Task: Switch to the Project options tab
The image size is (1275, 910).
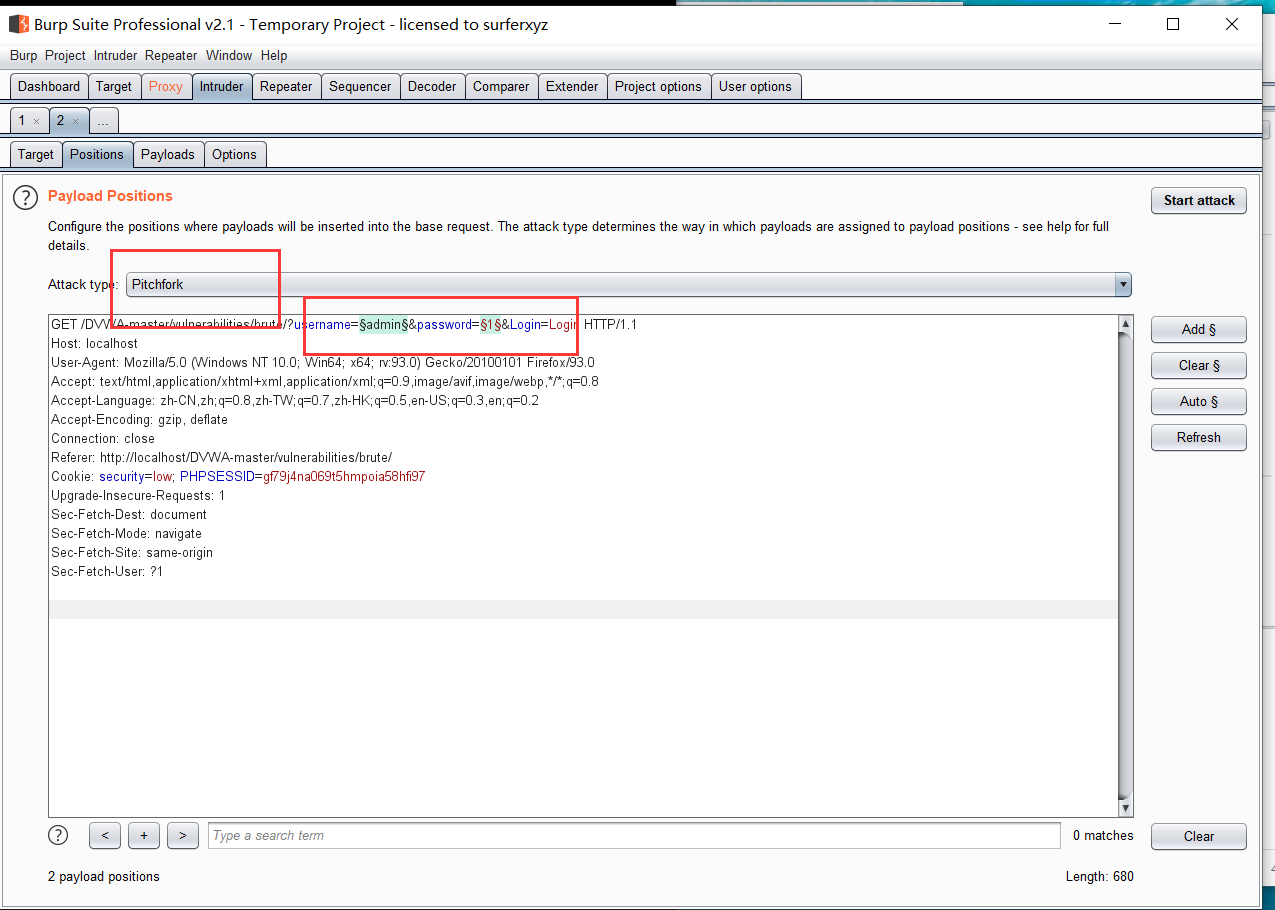Action: (x=658, y=87)
